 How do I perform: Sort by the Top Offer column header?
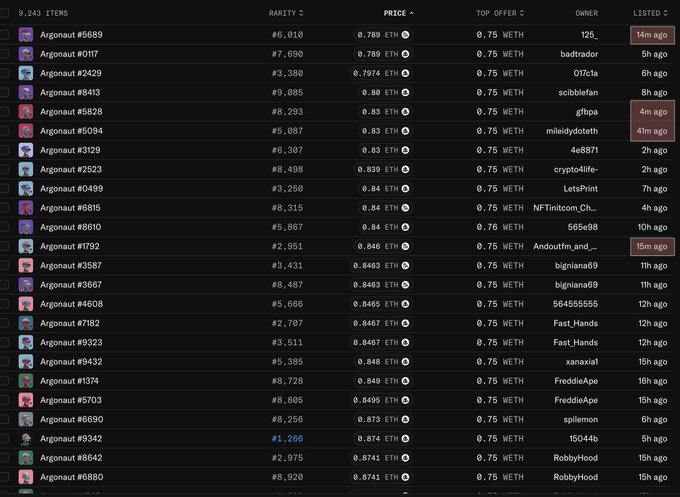tap(500, 13)
